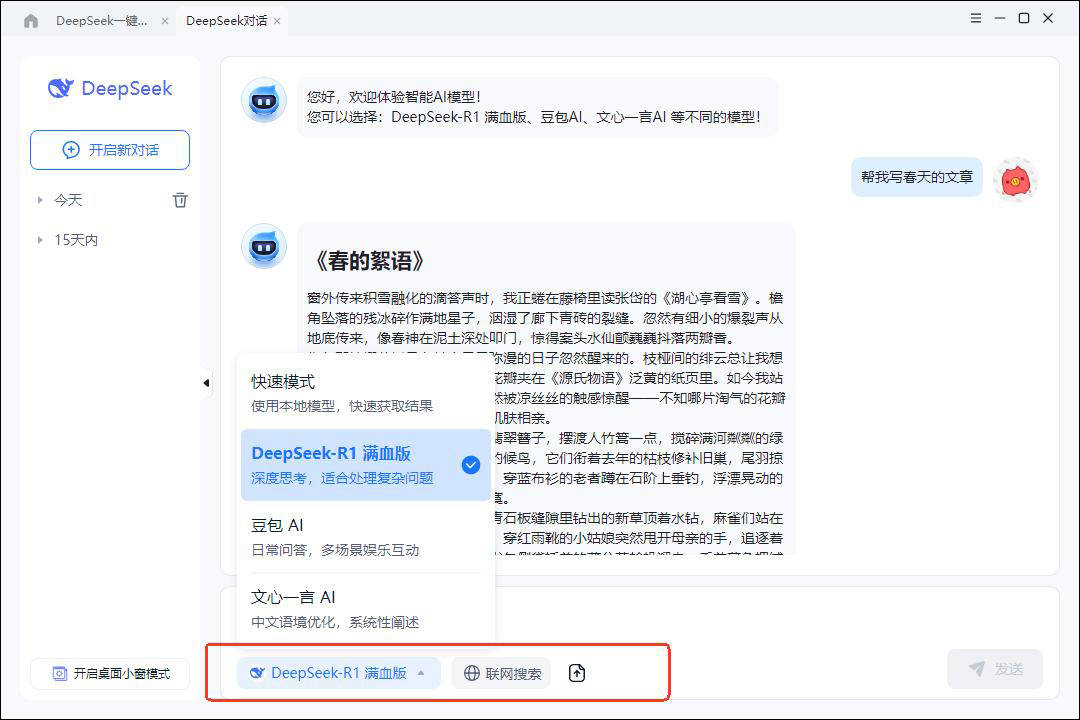
Task: Click the blue checkmark on DeepSeek-R1 满血版
Action: pos(471,465)
